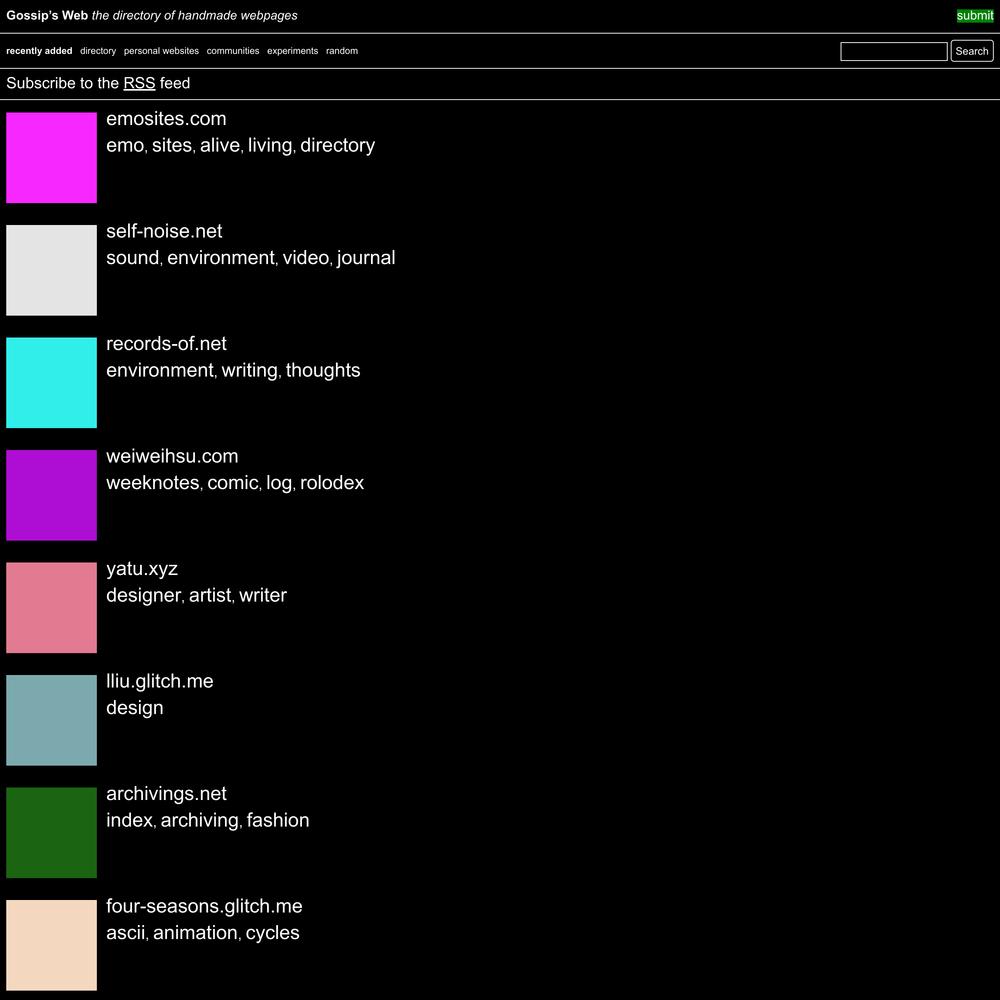Click the 'design' tag under lliu.glitch.me
The image size is (1000, 1000).
(x=135, y=708)
